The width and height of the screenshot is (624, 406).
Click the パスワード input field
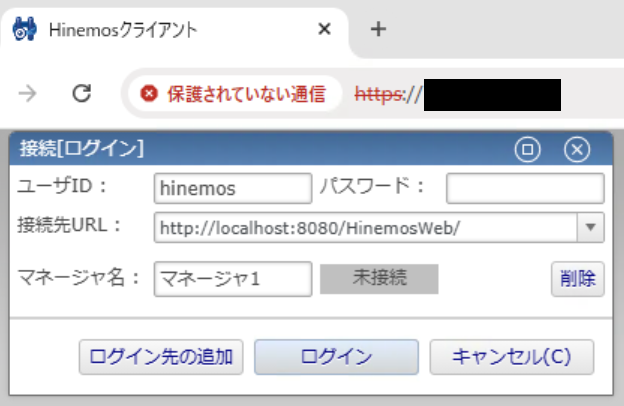point(525,188)
